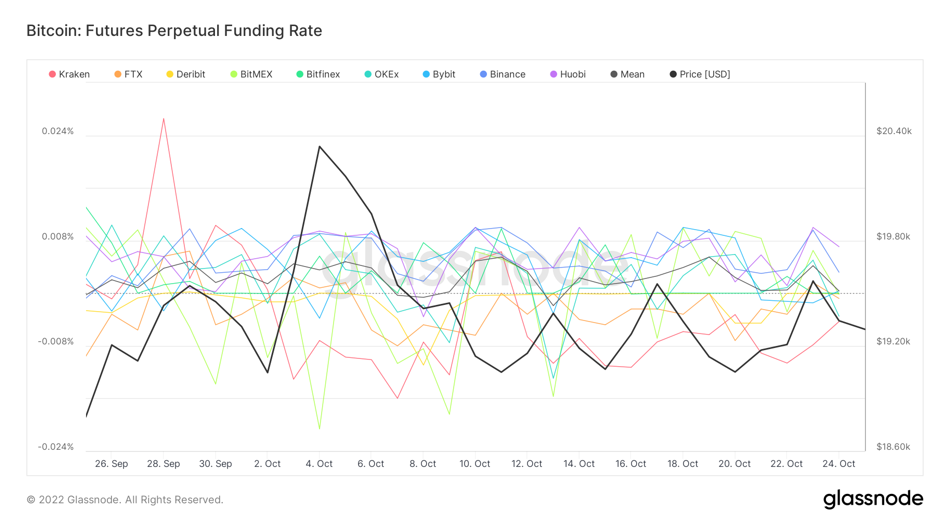Click the 14. Oct date label
949x518 pixels.
(579, 464)
